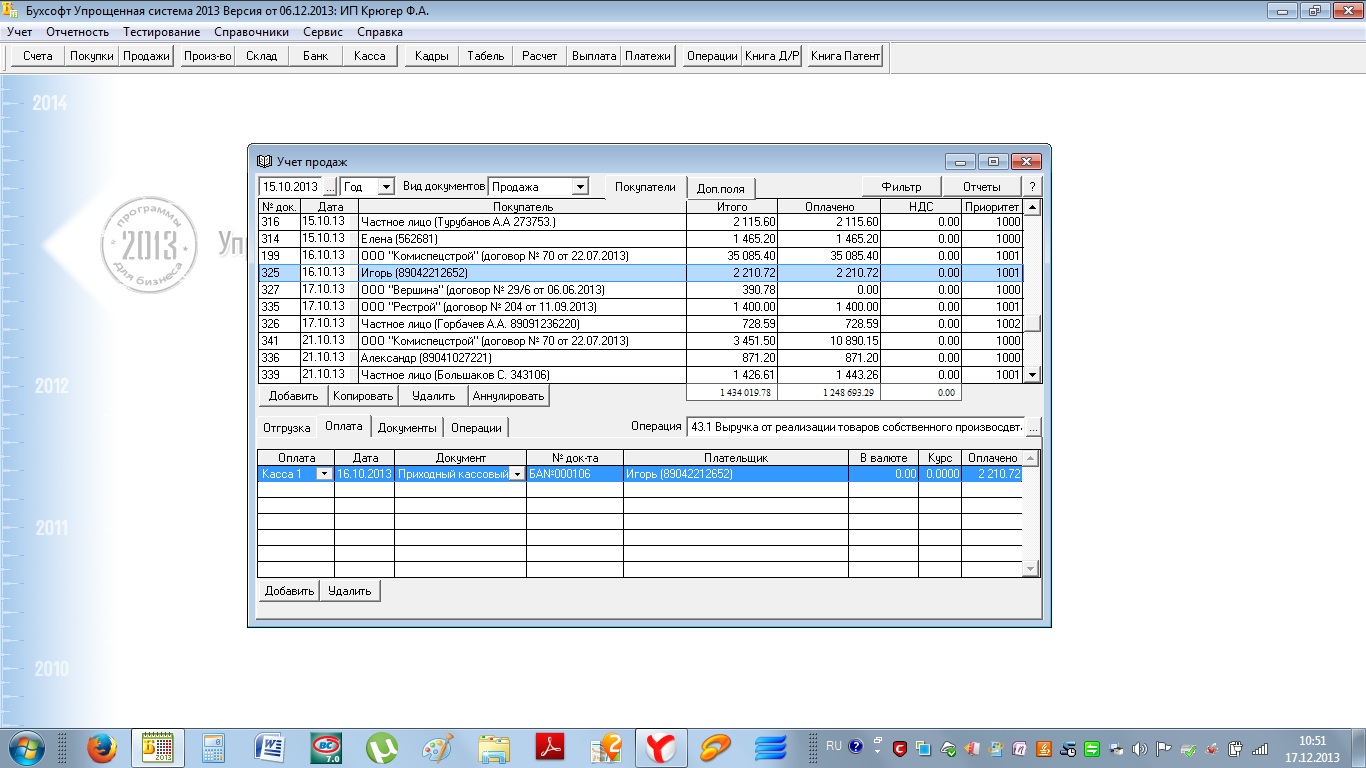Expand the Год period dropdown
1366x768 pixels.
coord(386,187)
